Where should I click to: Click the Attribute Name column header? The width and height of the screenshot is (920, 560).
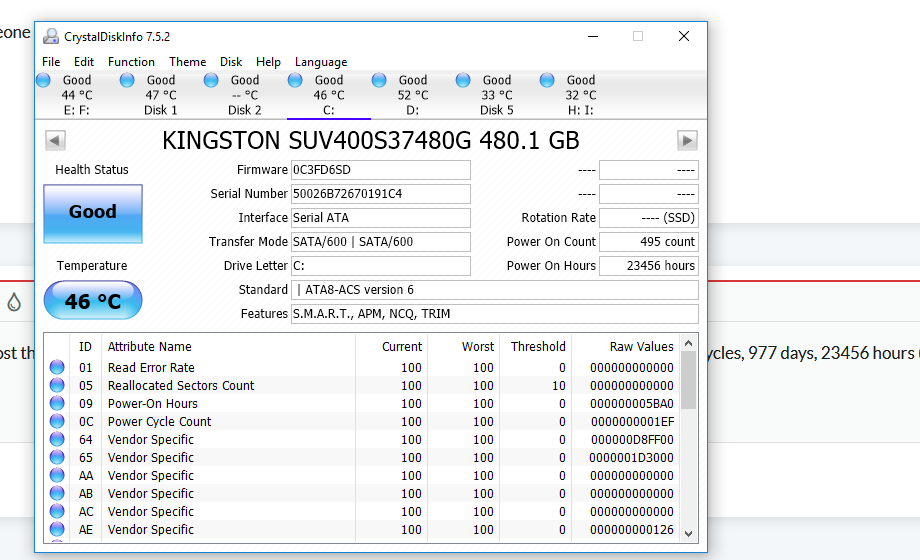(x=150, y=346)
